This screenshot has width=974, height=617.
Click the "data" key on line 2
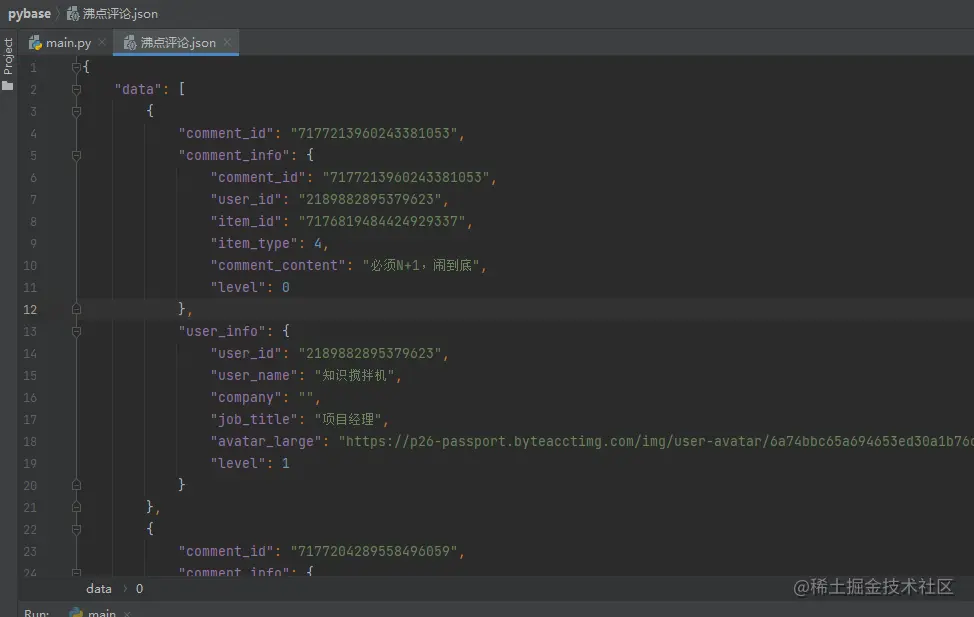click(138, 89)
